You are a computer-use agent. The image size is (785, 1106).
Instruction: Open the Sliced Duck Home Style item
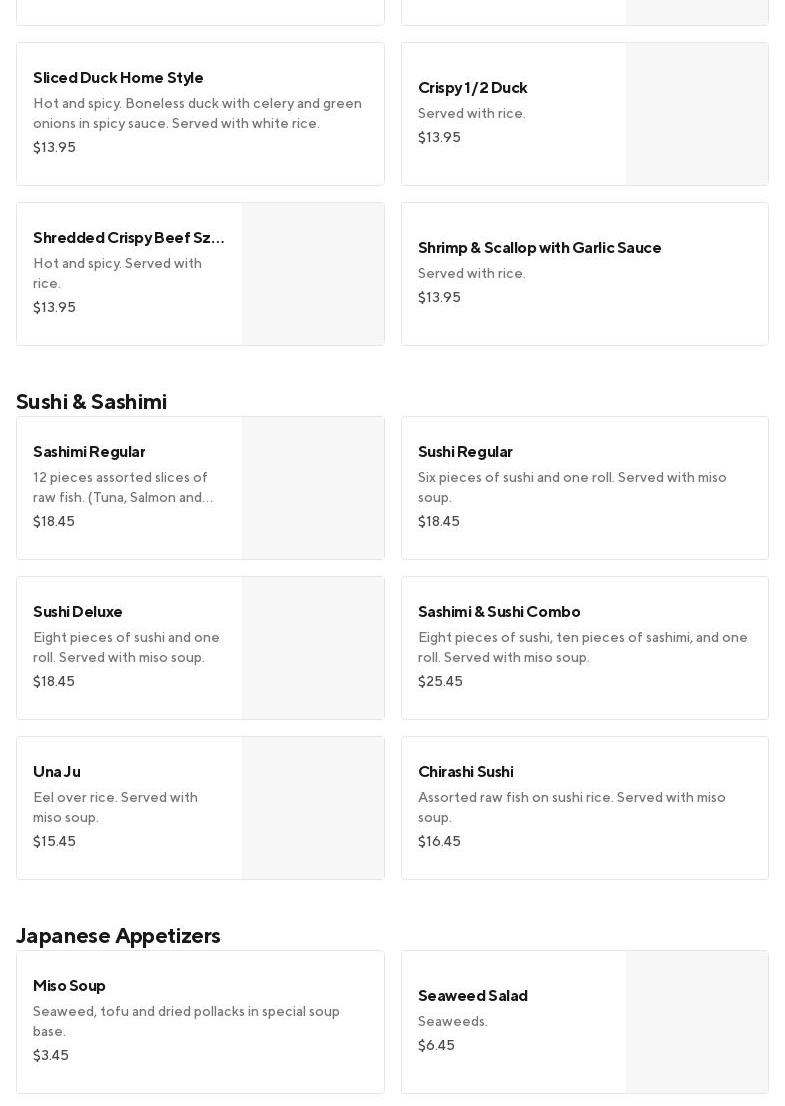pyautogui.click(x=118, y=78)
